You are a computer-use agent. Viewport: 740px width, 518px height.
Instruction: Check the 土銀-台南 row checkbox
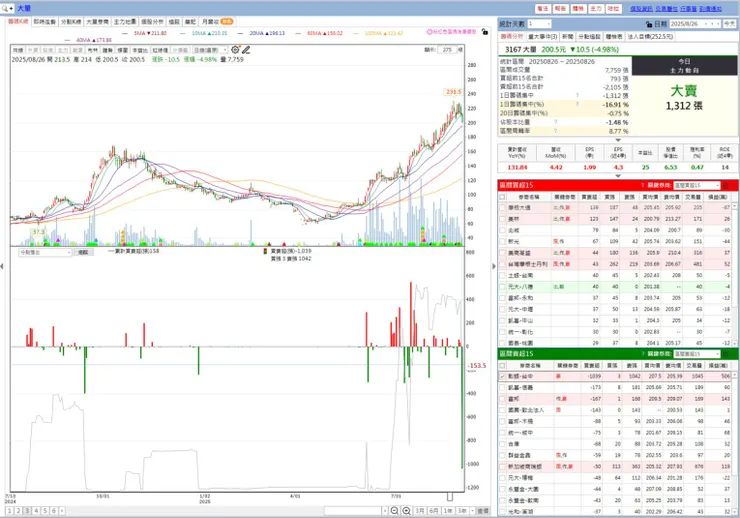(x=503, y=276)
